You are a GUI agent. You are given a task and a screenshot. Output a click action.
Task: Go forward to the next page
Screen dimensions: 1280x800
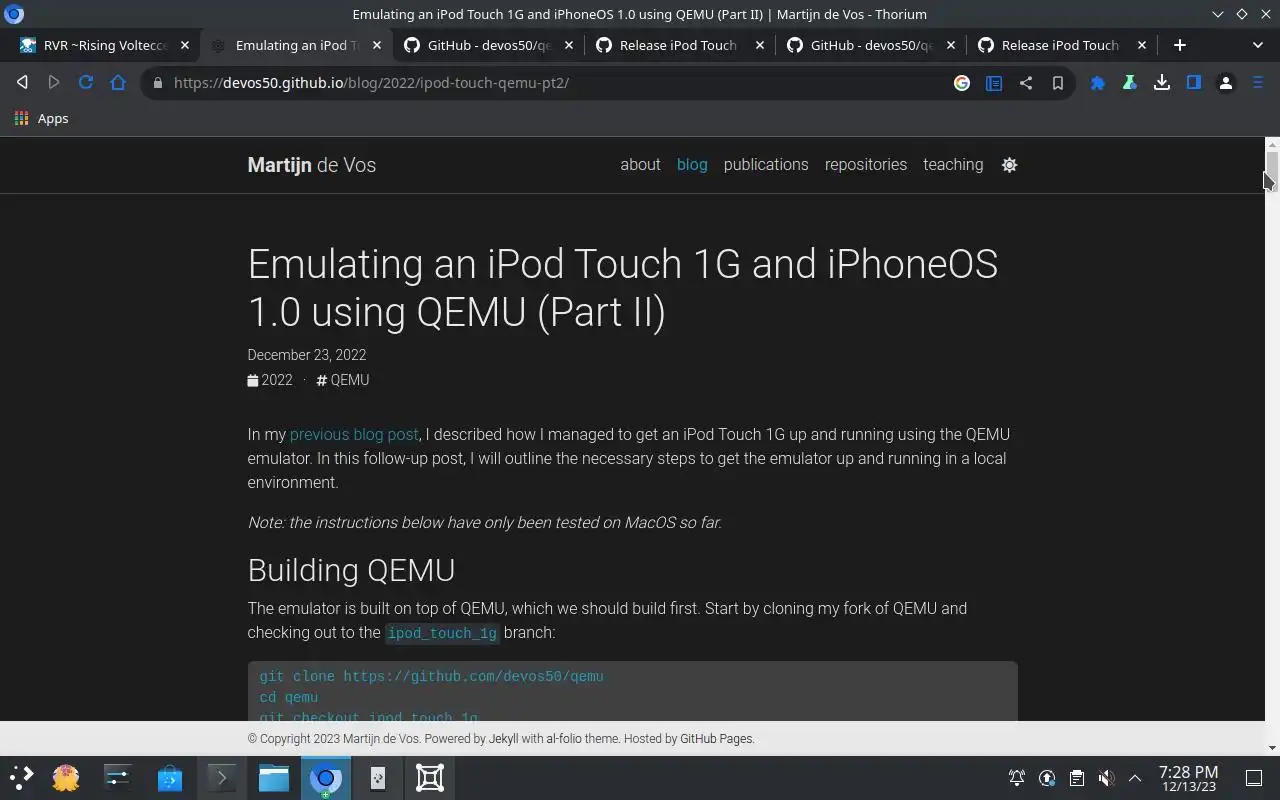54,83
